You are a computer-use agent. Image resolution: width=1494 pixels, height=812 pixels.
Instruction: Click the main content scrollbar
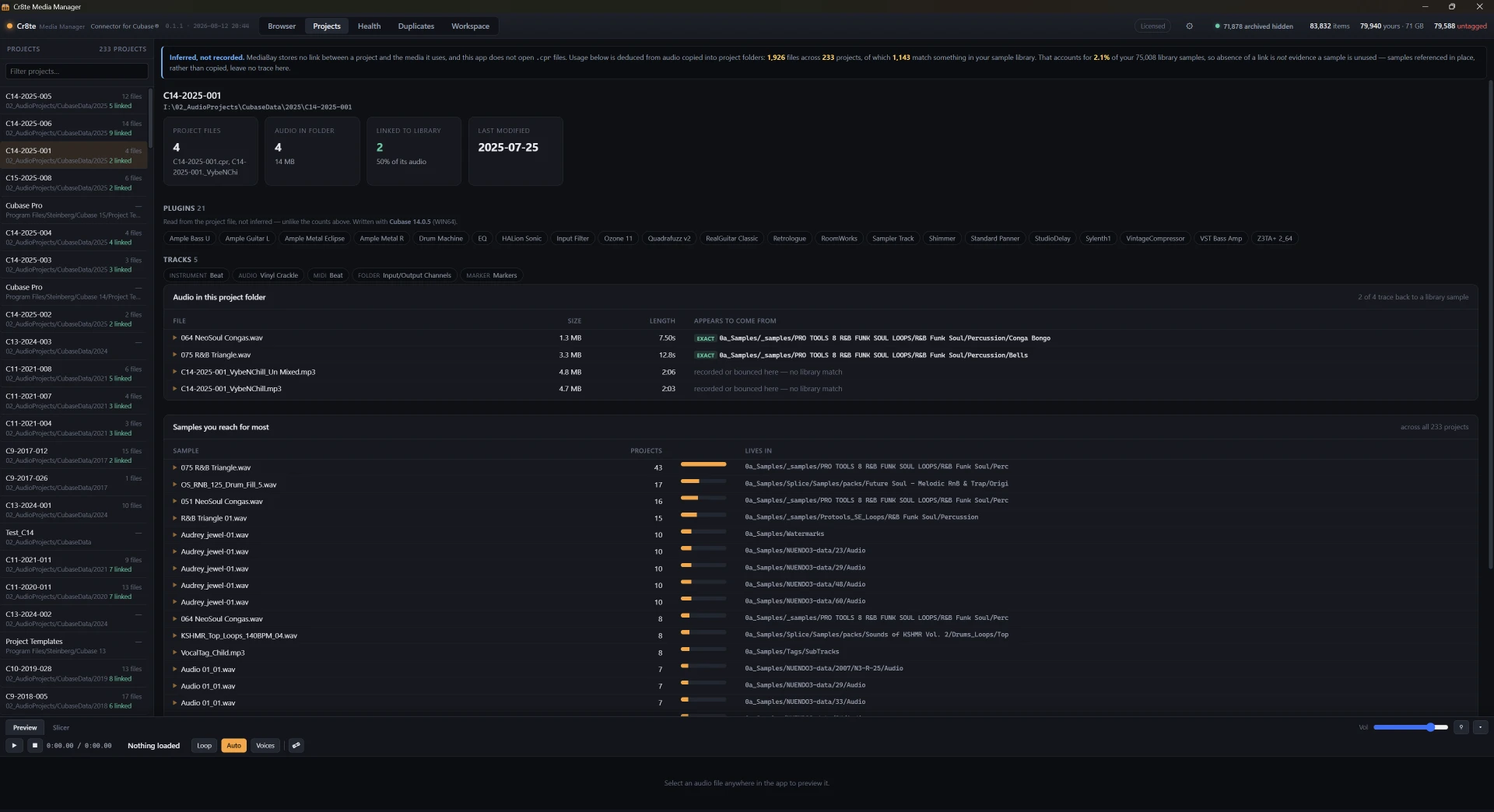(1490, 323)
